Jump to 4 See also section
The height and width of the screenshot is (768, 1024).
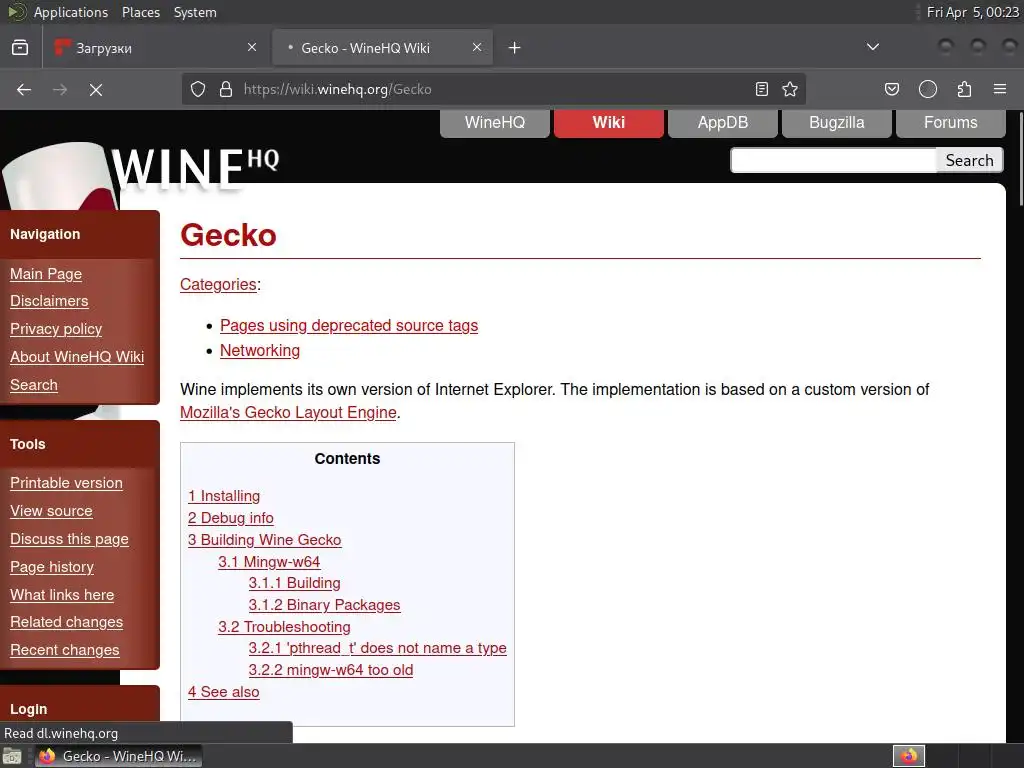223,692
